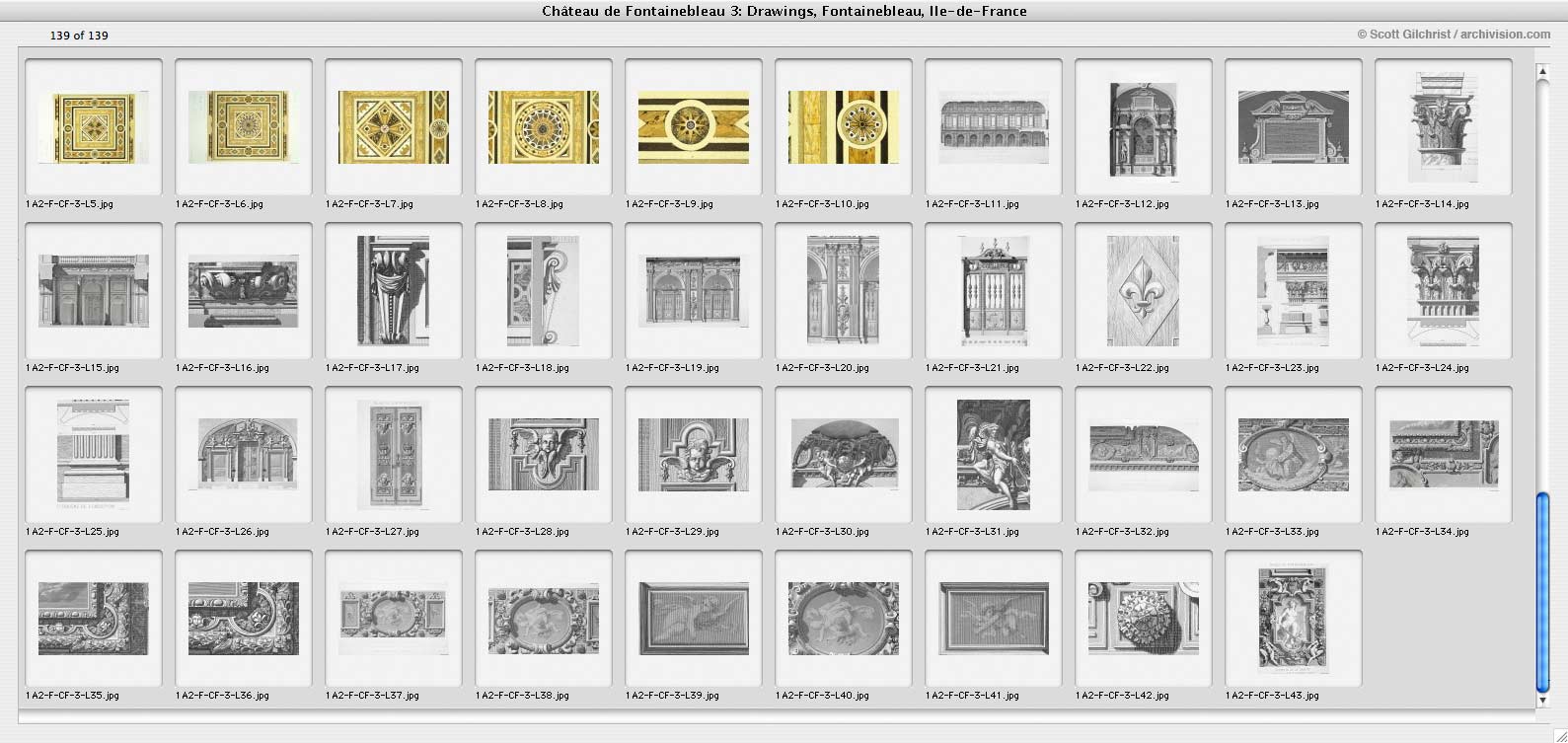Open door drawing thumbnail 1A2-F-CF-3-L27.jpg

click(394, 456)
